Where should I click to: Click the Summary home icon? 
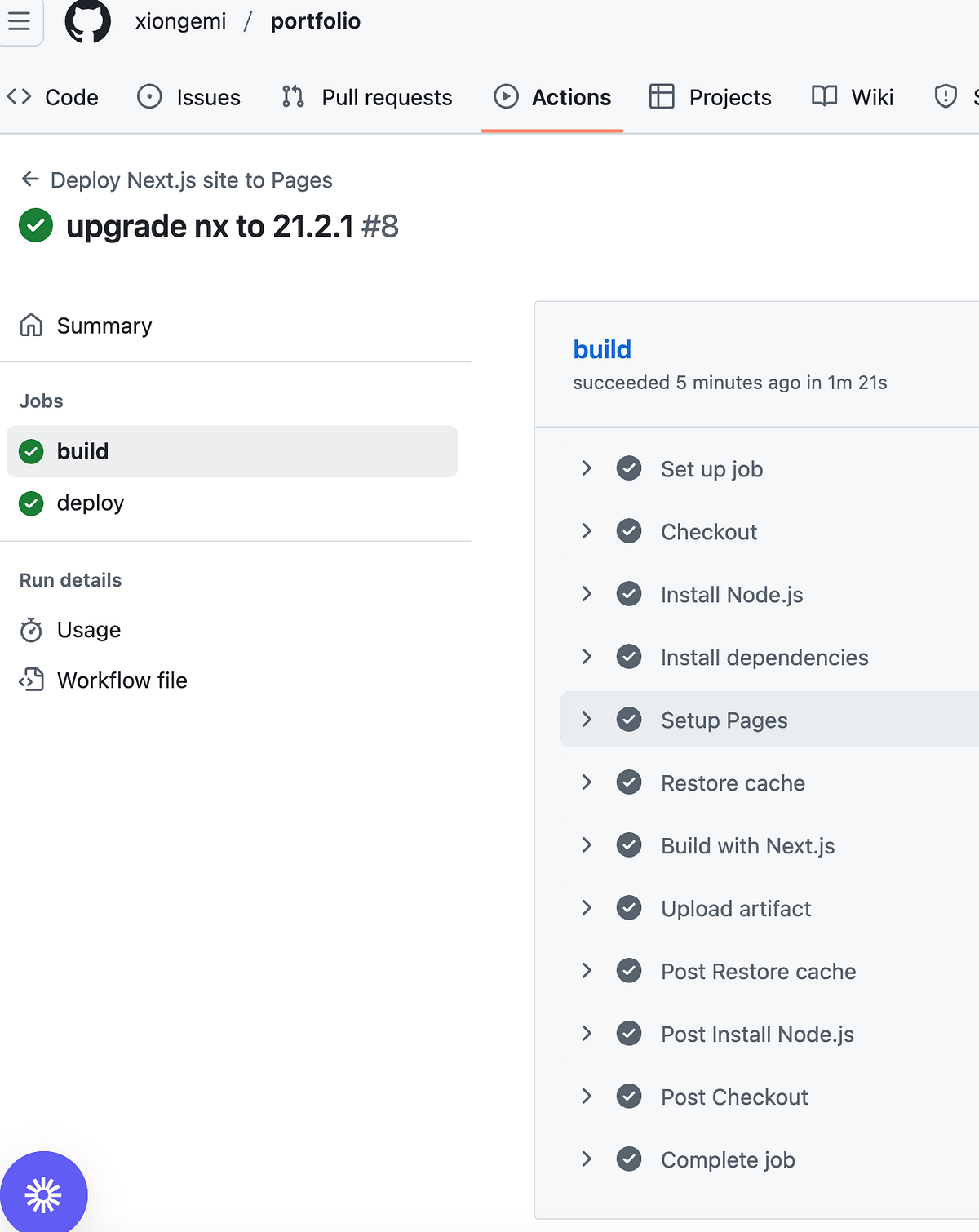(x=31, y=326)
